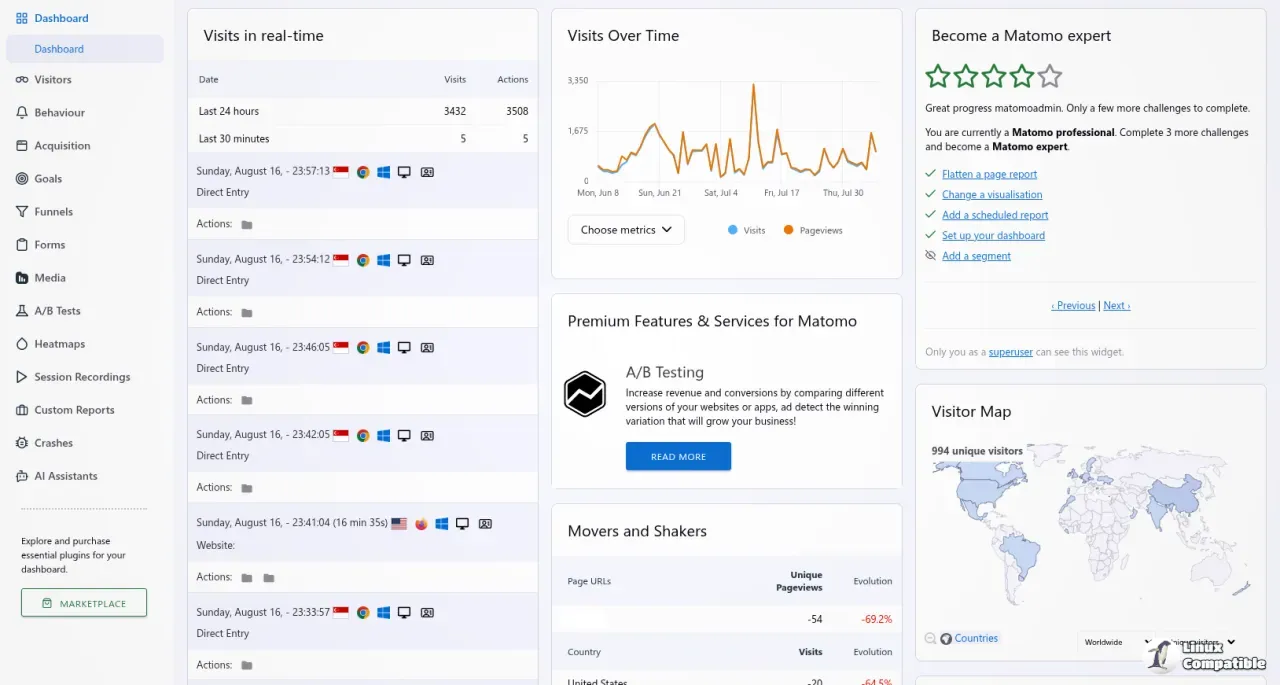Open the Flatten a page report link
The image size is (1280, 685).
pyautogui.click(x=989, y=174)
